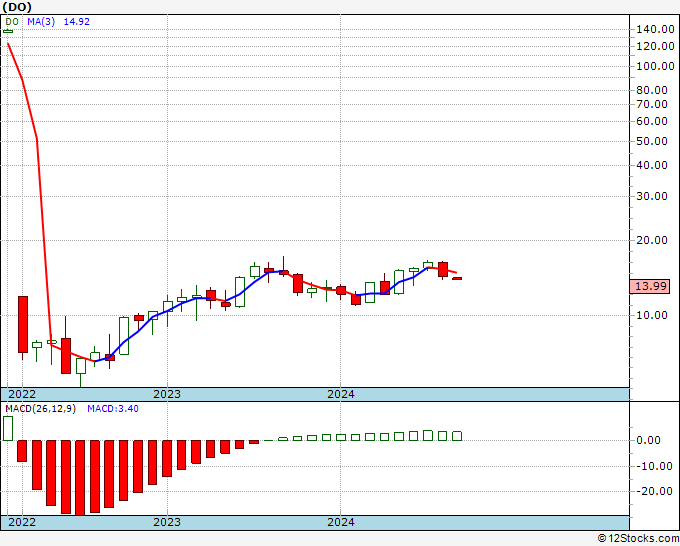
Task: Click 2023 on the price chart timeline
Action: point(167,394)
